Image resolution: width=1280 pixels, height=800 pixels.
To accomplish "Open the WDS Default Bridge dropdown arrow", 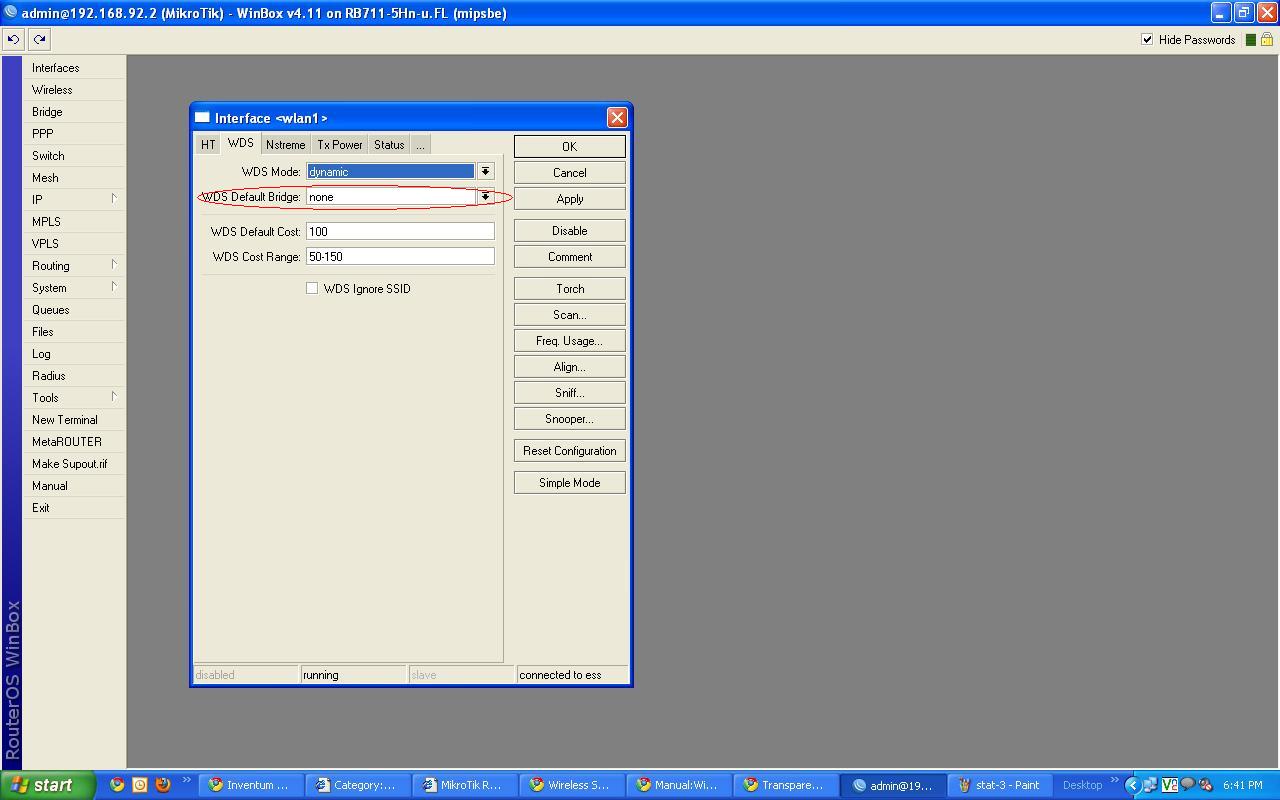I will (485, 197).
